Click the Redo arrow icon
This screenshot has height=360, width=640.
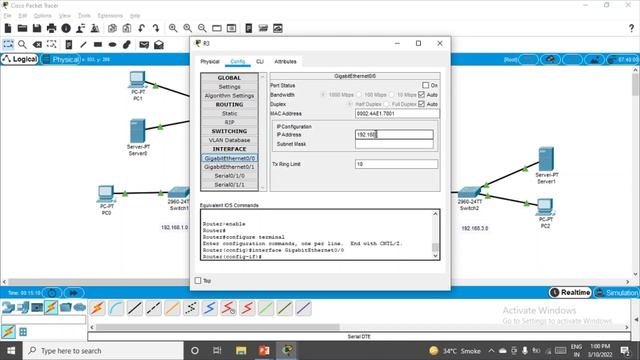pyautogui.click(x=156, y=28)
